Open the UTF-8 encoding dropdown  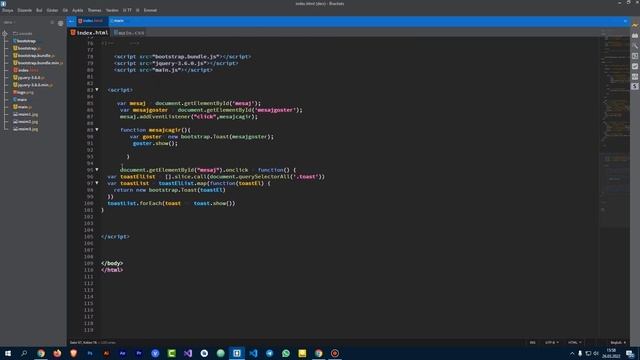tap(551, 342)
